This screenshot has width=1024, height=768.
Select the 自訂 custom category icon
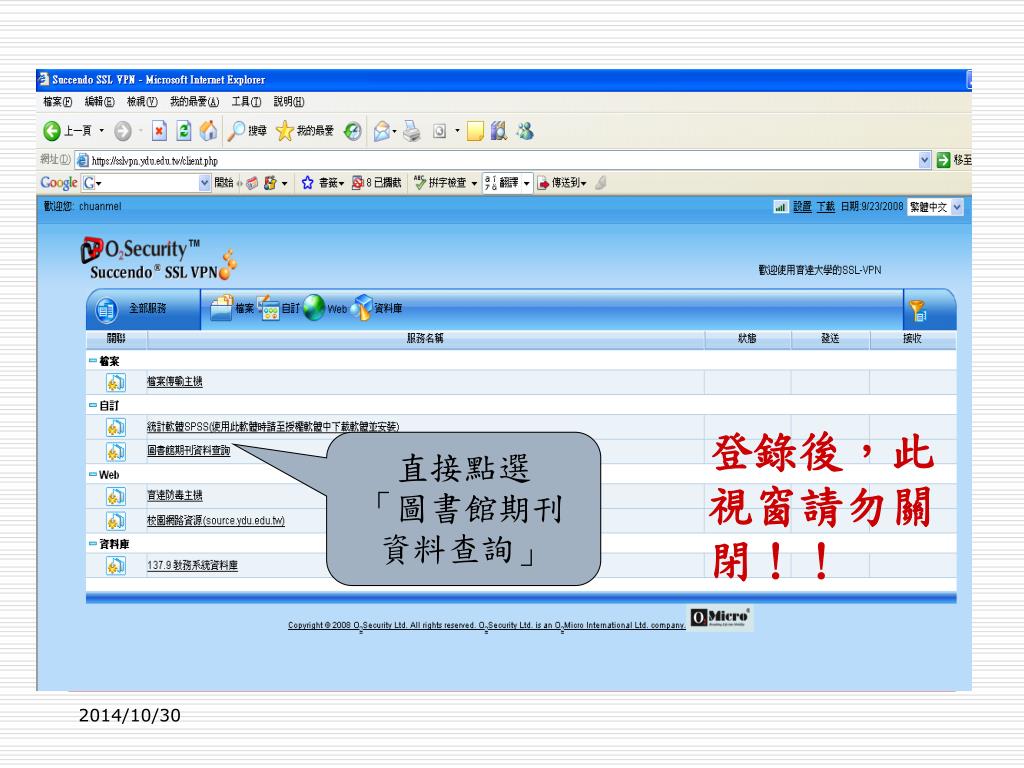click(x=268, y=308)
